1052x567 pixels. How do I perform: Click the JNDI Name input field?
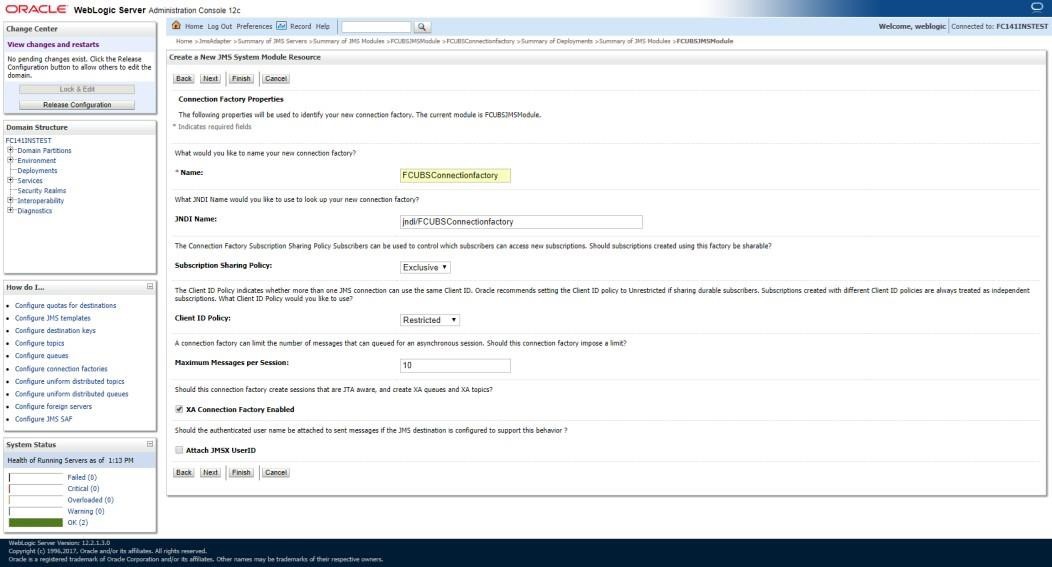pyautogui.click(x=521, y=221)
